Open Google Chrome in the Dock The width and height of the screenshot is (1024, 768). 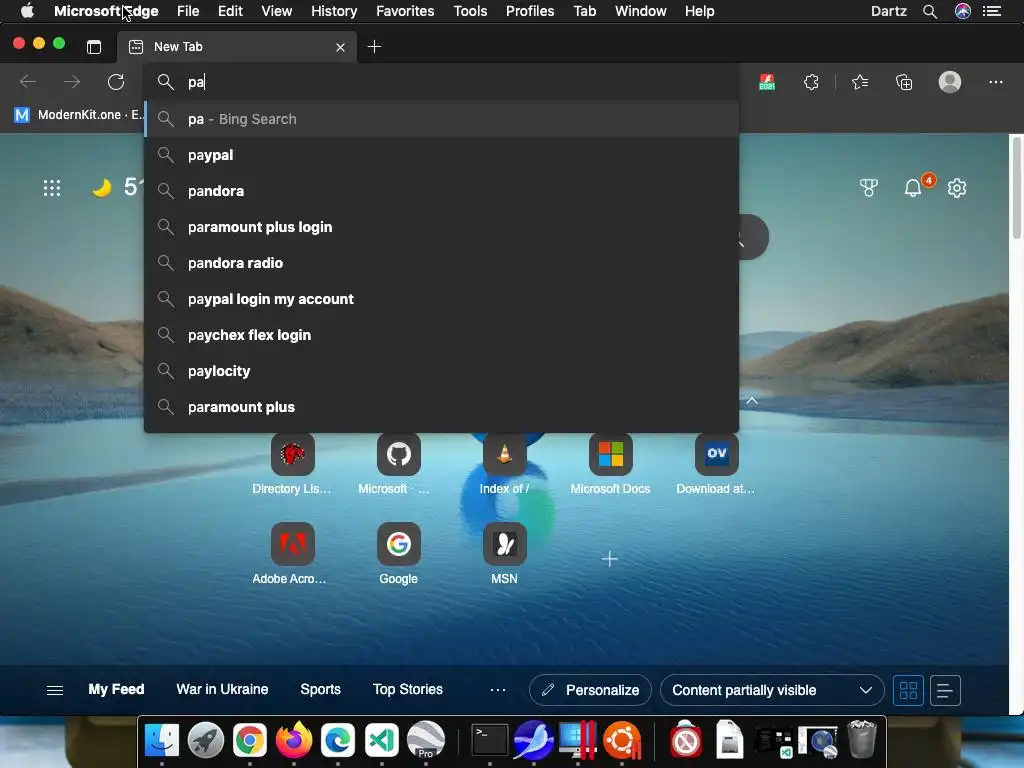point(249,740)
